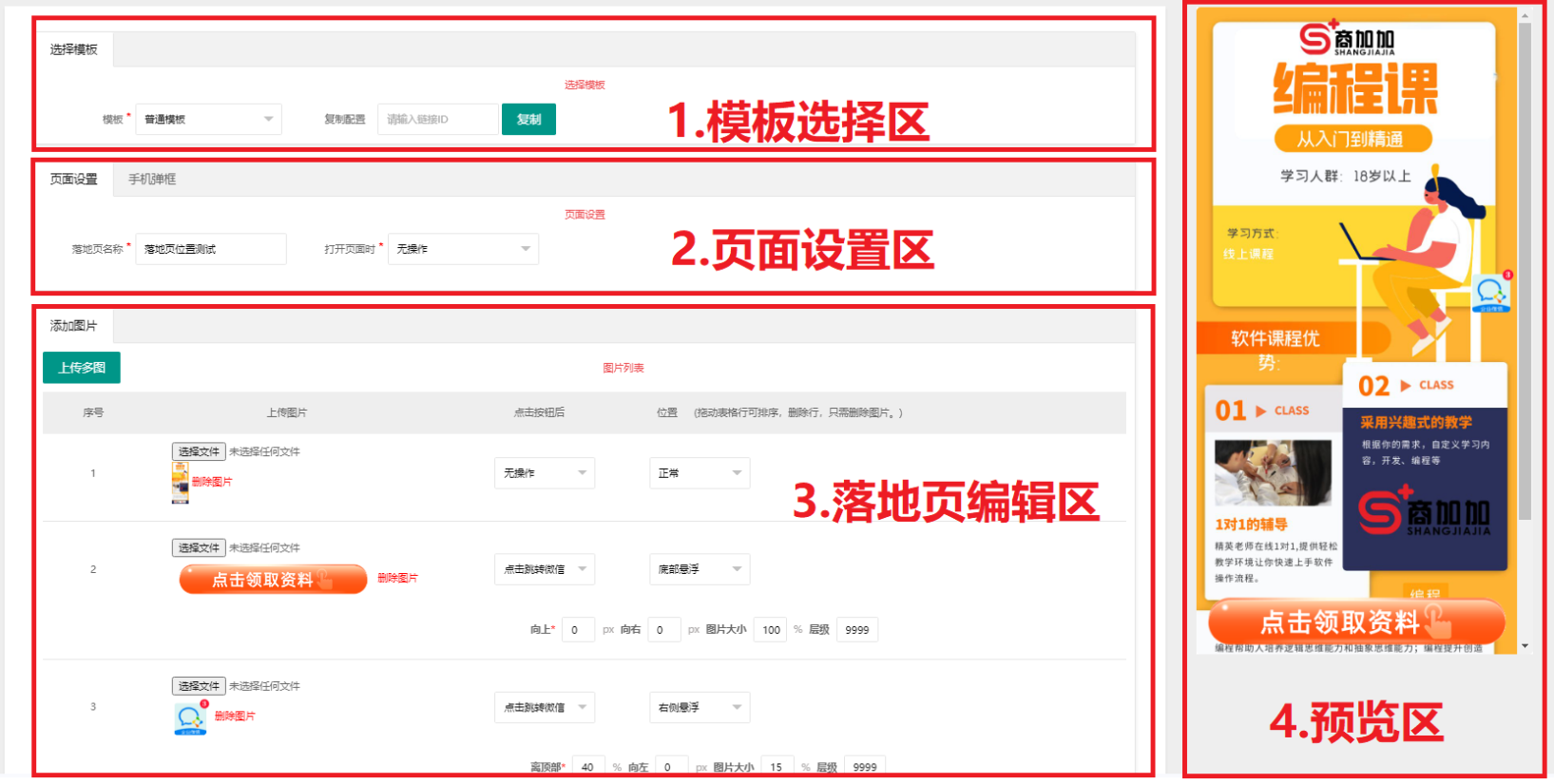Open the 打开页面时 dropdown showing 无操作
Image resolution: width=1554 pixels, height=784 pixels.
[x=463, y=249]
